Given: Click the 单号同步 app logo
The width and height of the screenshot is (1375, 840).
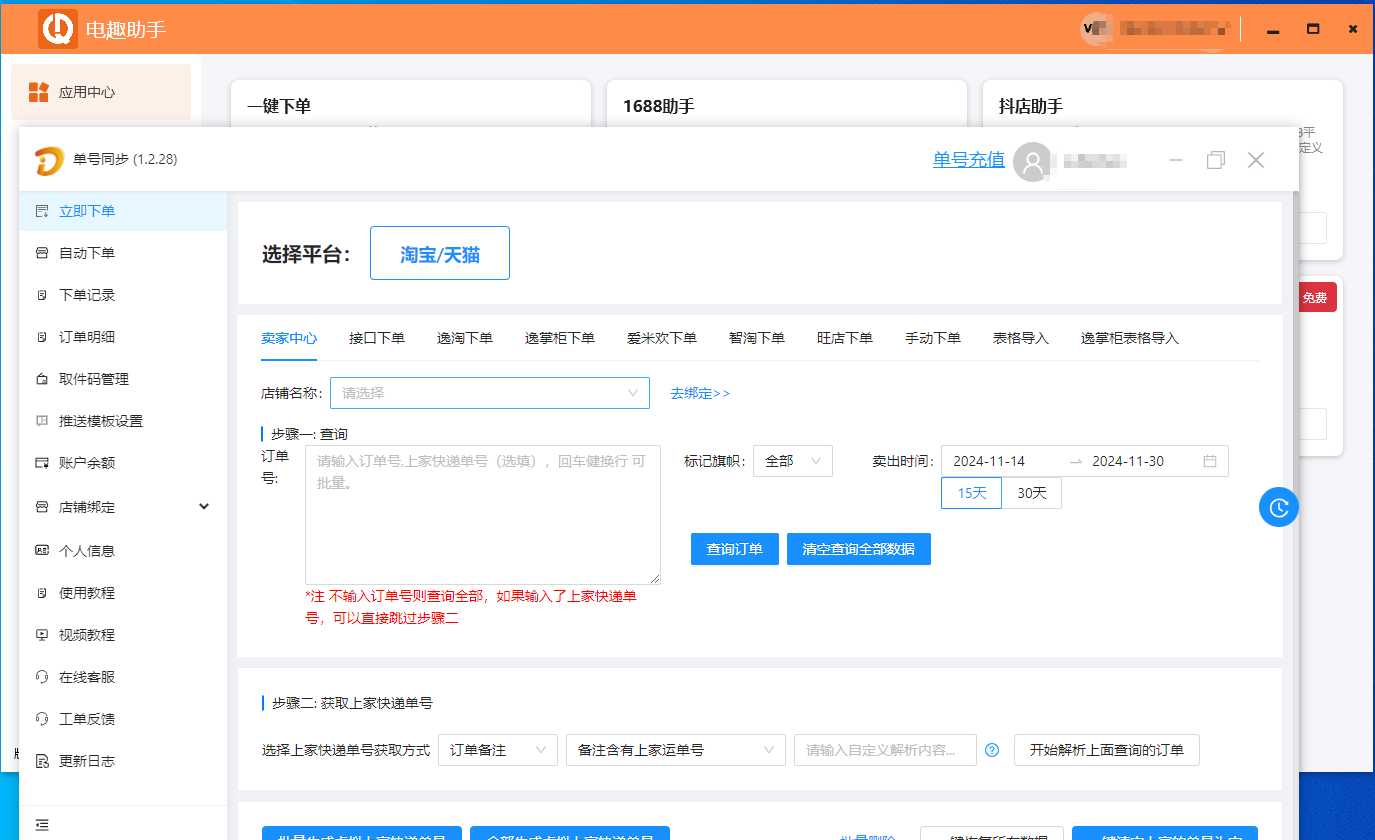Looking at the screenshot, I should pos(49,160).
